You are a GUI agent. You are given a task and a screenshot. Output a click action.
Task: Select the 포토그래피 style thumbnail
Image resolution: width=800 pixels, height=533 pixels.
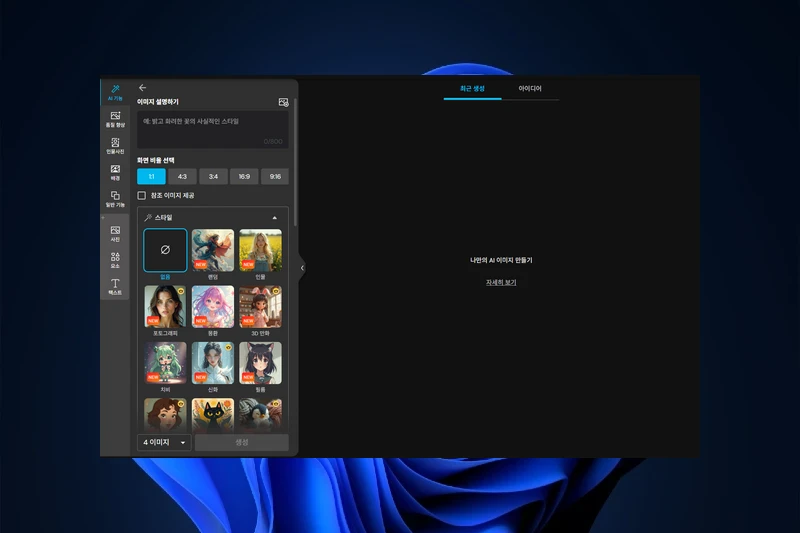(x=165, y=307)
